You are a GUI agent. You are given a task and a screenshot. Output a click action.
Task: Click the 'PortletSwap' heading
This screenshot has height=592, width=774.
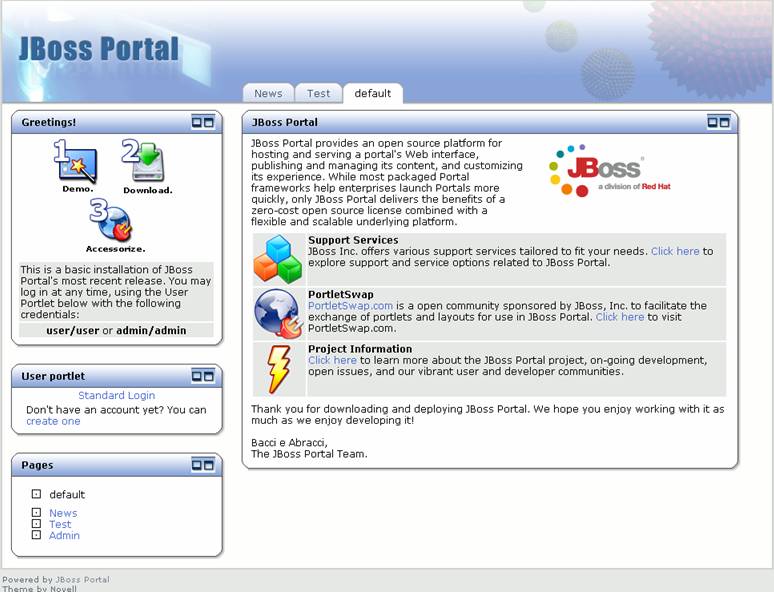click(x=341, y=295)
